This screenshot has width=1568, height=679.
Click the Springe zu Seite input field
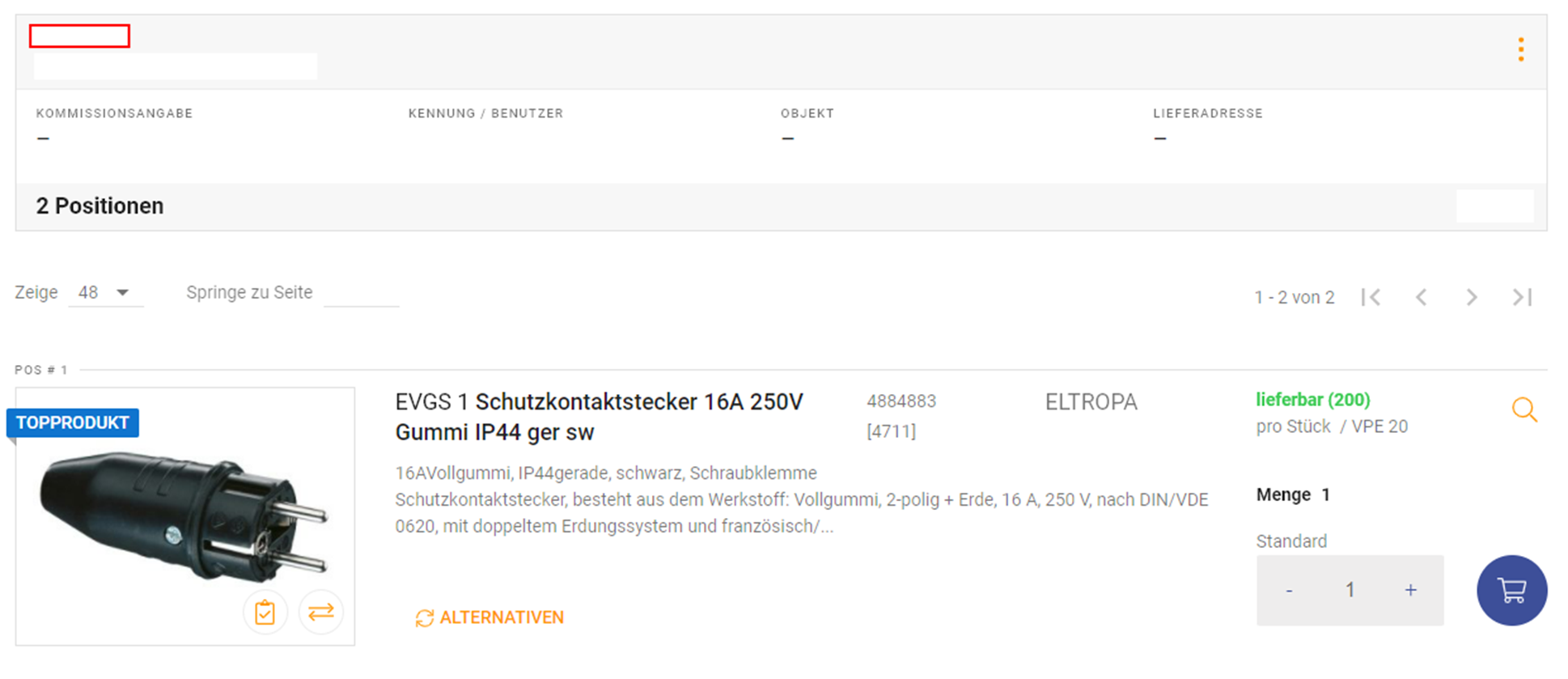point(361,293)
